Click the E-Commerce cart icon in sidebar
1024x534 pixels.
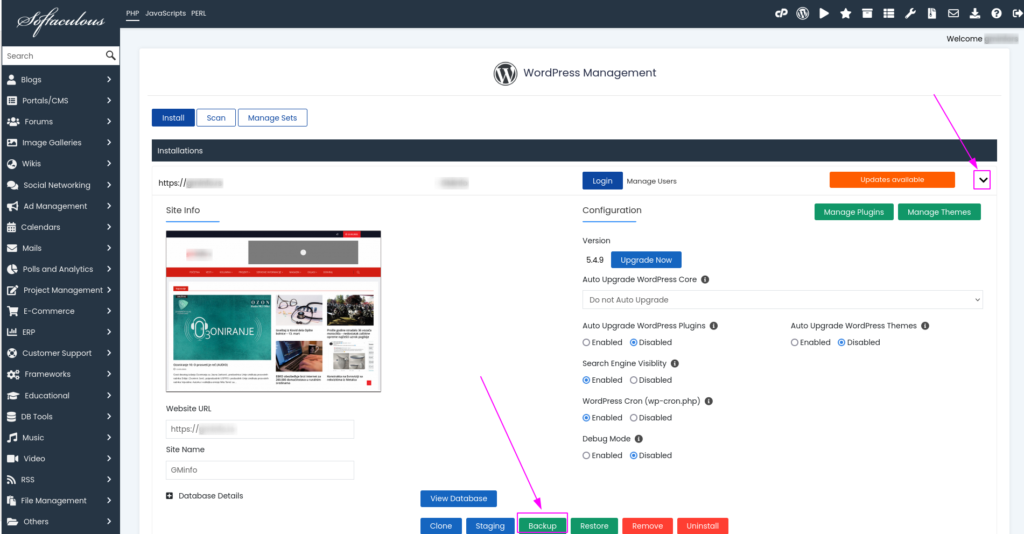[12, 311]
